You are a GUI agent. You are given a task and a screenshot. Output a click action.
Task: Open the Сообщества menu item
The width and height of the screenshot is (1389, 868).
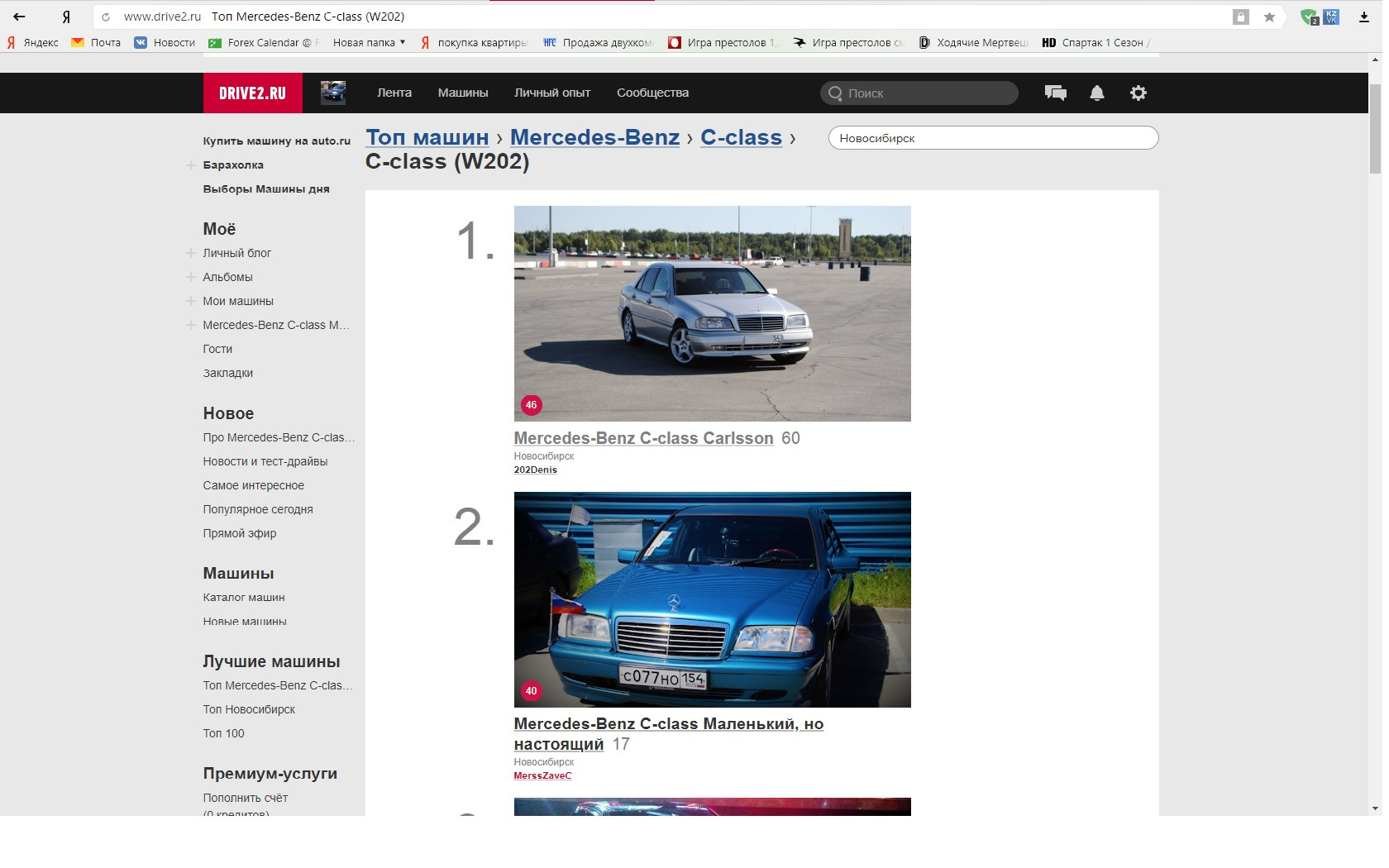(652, 93)
